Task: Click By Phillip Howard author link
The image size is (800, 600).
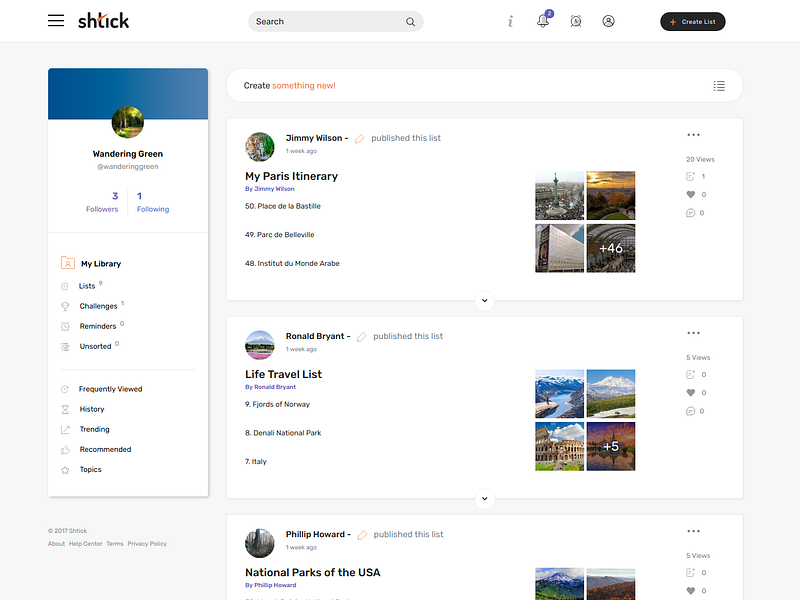Action: point(270,585)
